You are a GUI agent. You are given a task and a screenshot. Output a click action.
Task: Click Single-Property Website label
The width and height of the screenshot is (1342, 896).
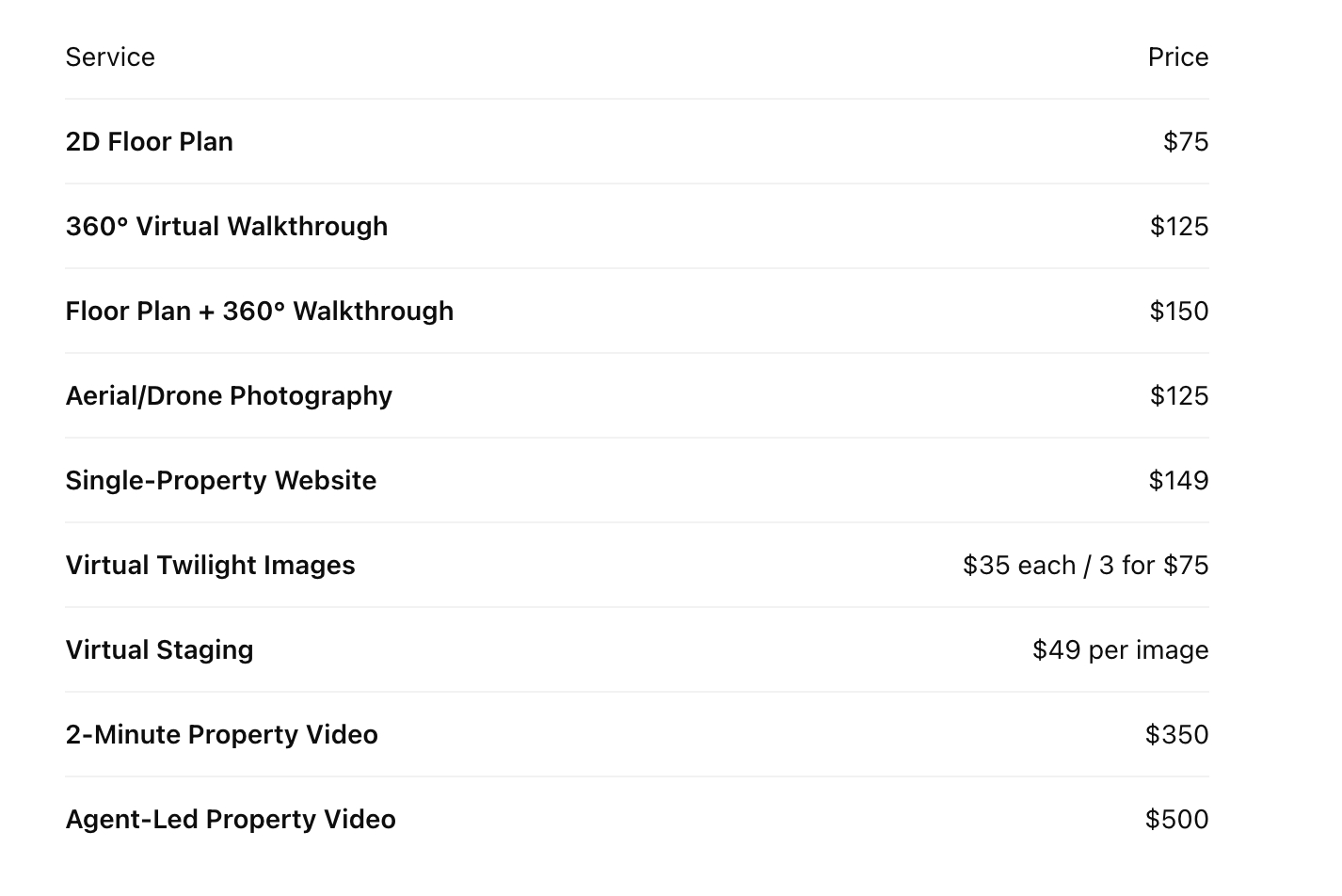(221, 481)
